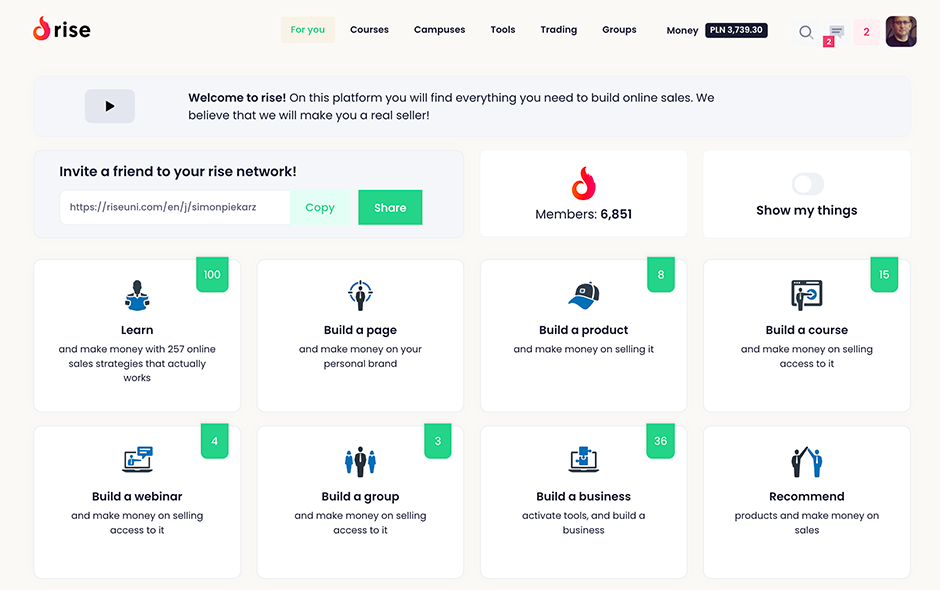Click the Build a group people icon
940x590 pixels.
coord(360,461)
